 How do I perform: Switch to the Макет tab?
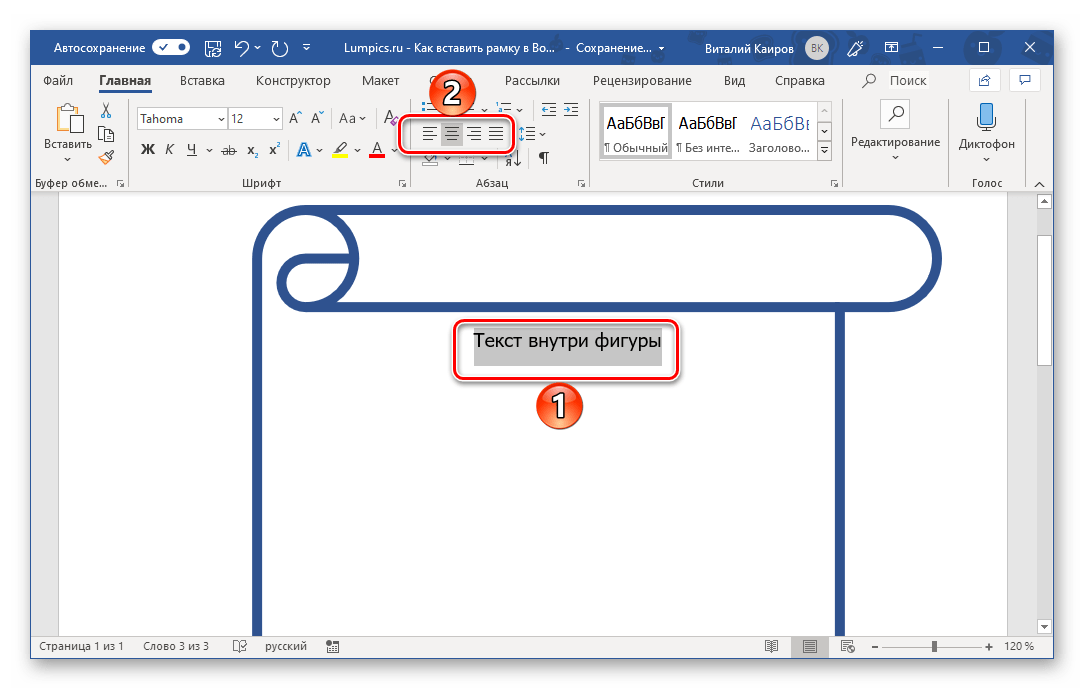(x=380, y=80)
